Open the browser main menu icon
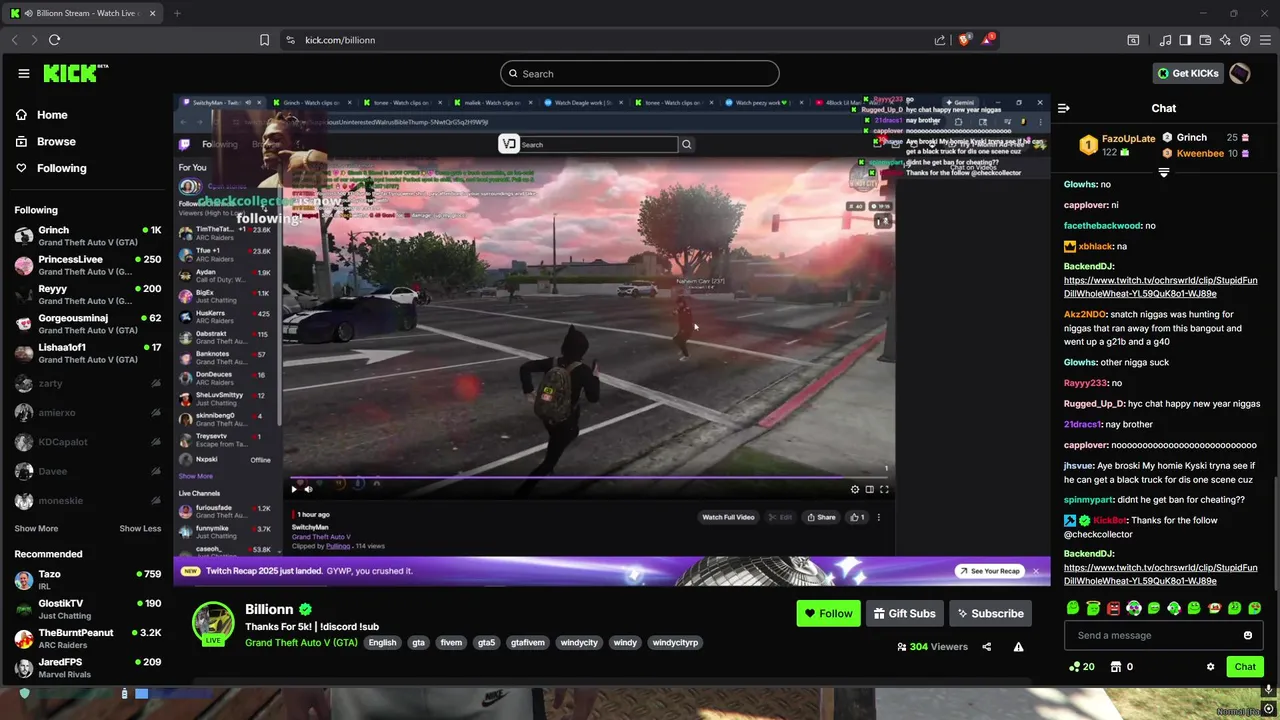The height and width of the screenshot is (720, 1280). point(1265,40)
